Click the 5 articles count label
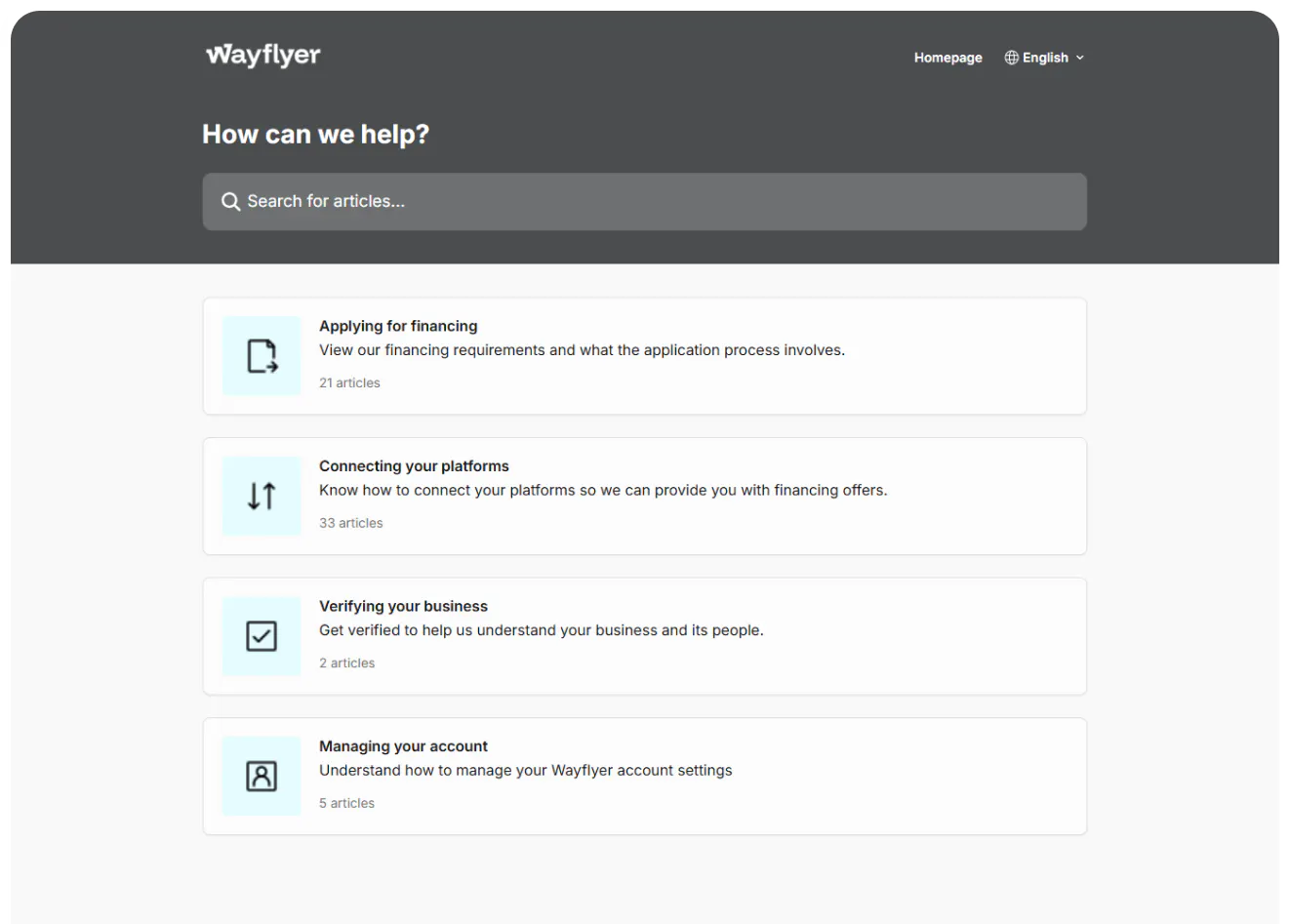The image size is (1290, 924). [346, 803]
